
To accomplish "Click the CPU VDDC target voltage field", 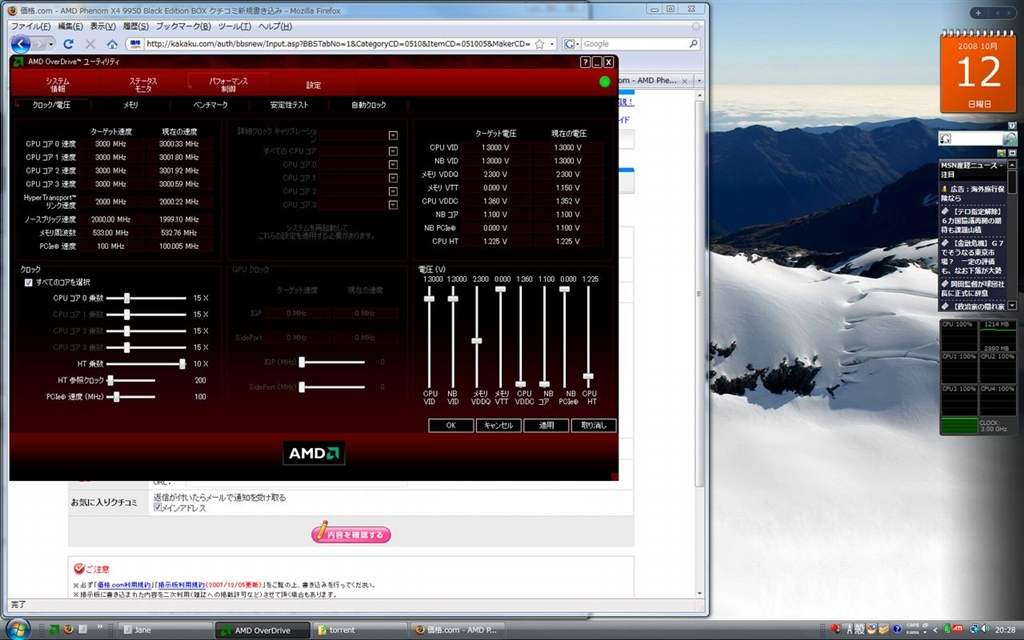I will pos(496,201).
